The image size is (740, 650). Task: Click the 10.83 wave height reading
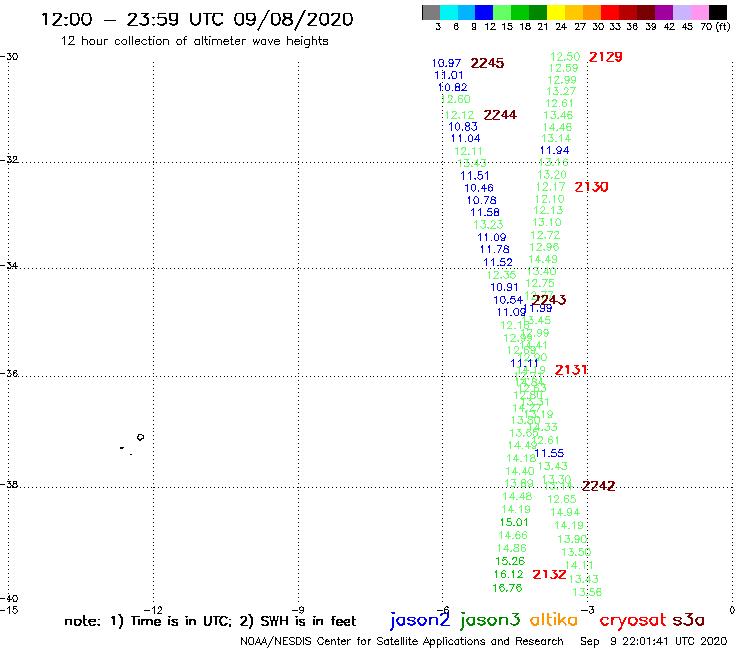[x=463, y=127]
